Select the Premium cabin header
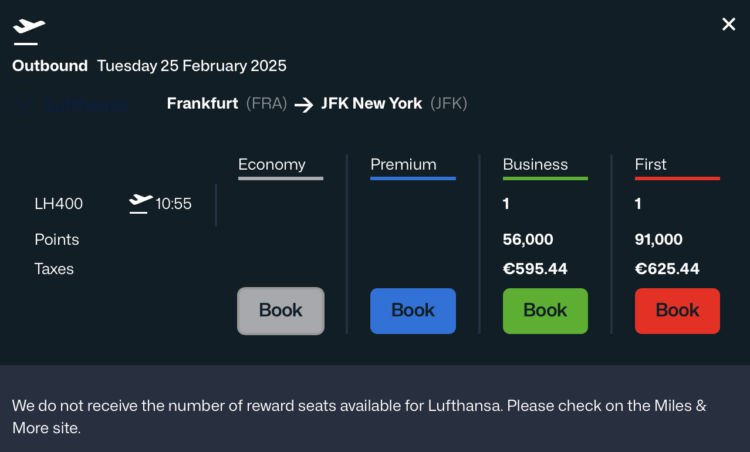Image resolution: width=750 pixels, height=452 pixels. 403,165
